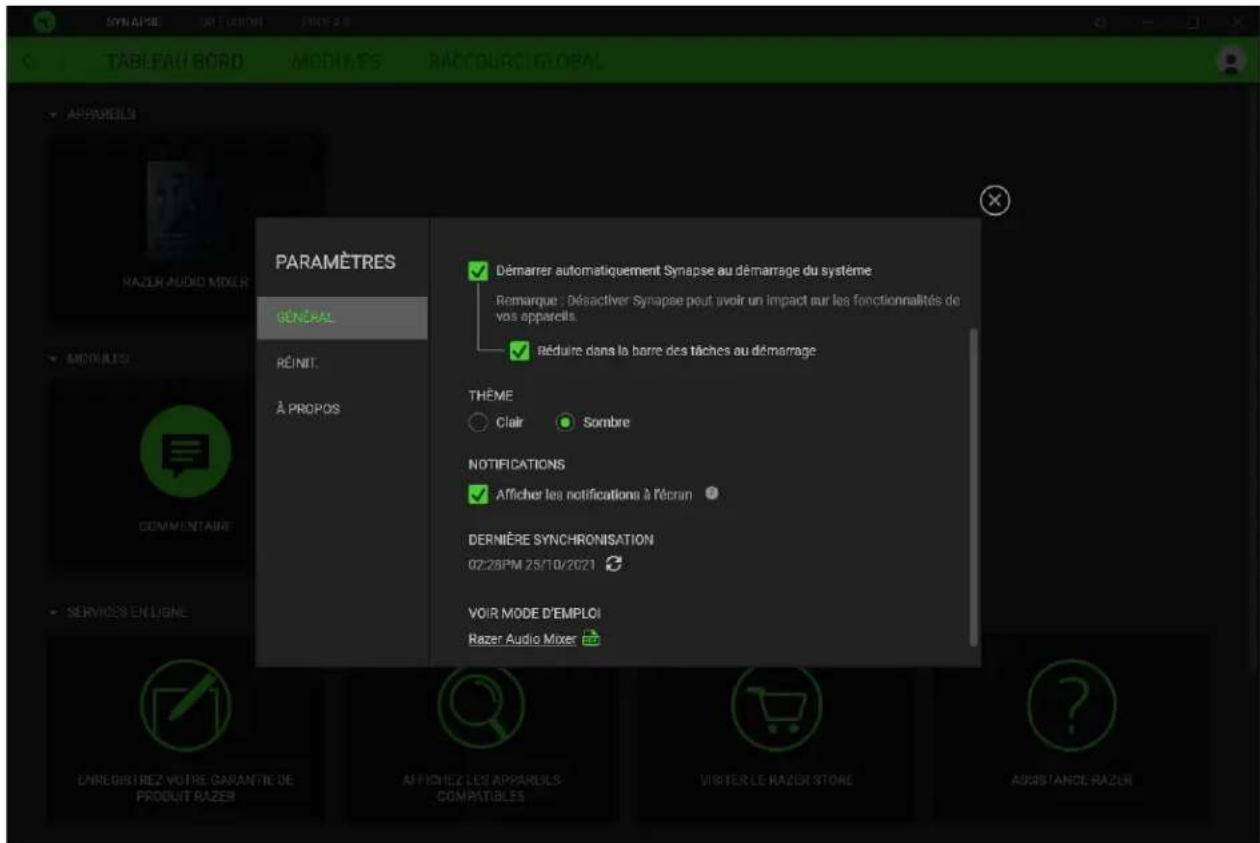1260x843 pixels.
Task: Open the COMMENTAIRE module icon
Action: [x=186, y=451]
